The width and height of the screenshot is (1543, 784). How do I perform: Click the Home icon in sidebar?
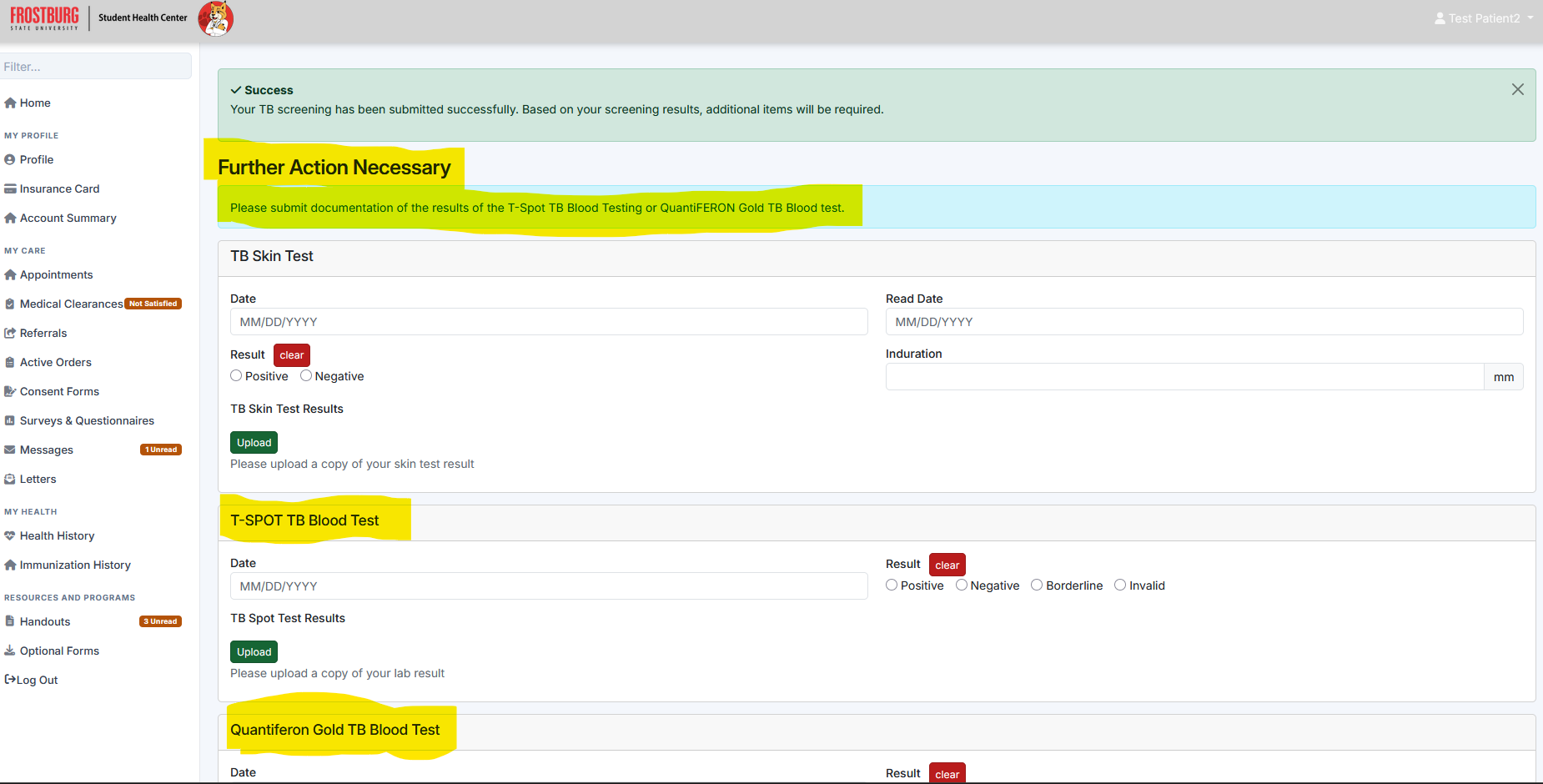tap(10, 103)
